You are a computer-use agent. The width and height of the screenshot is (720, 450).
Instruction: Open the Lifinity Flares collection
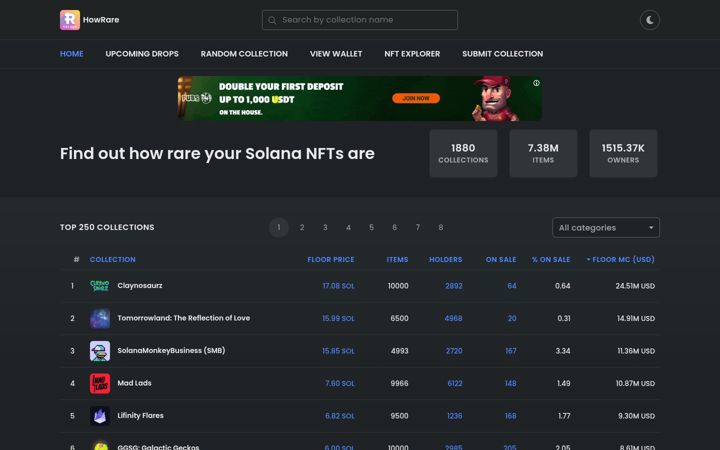click(x=140, y=416)
